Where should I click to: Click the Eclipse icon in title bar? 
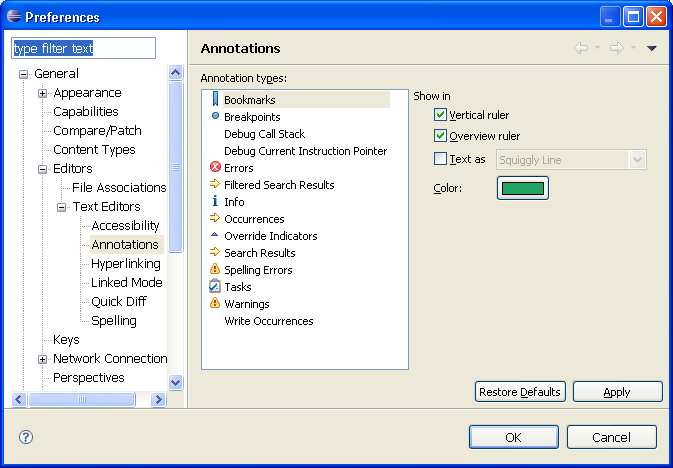(x=14, y=16)
